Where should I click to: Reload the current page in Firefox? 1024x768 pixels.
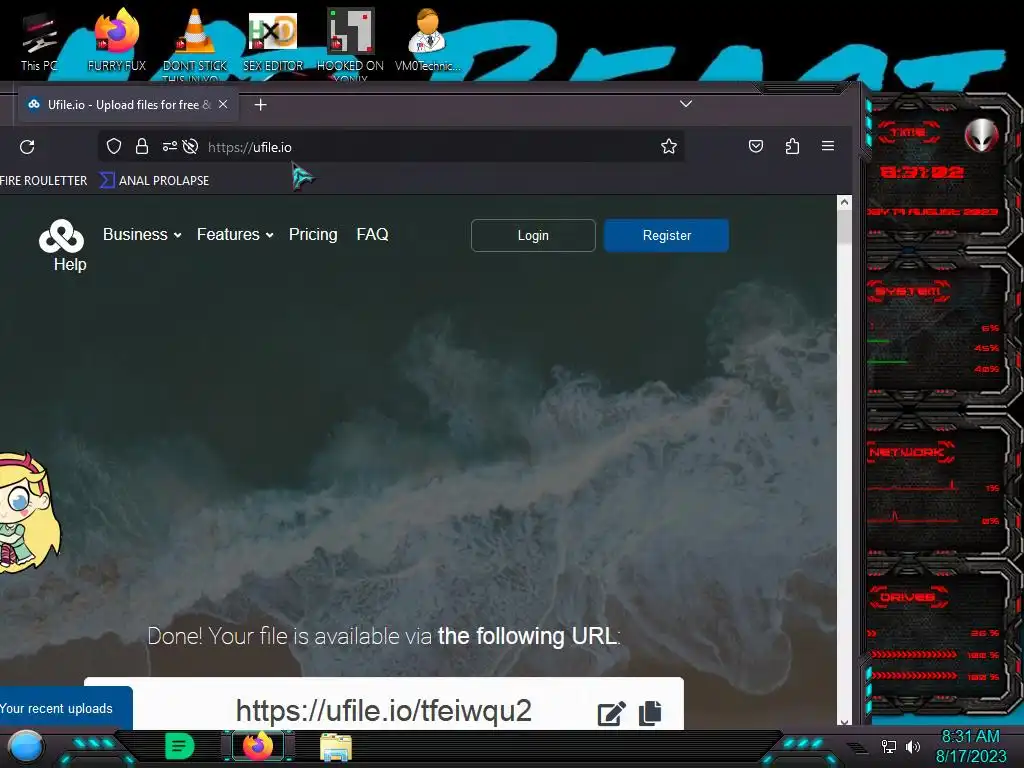click(27, 147)
